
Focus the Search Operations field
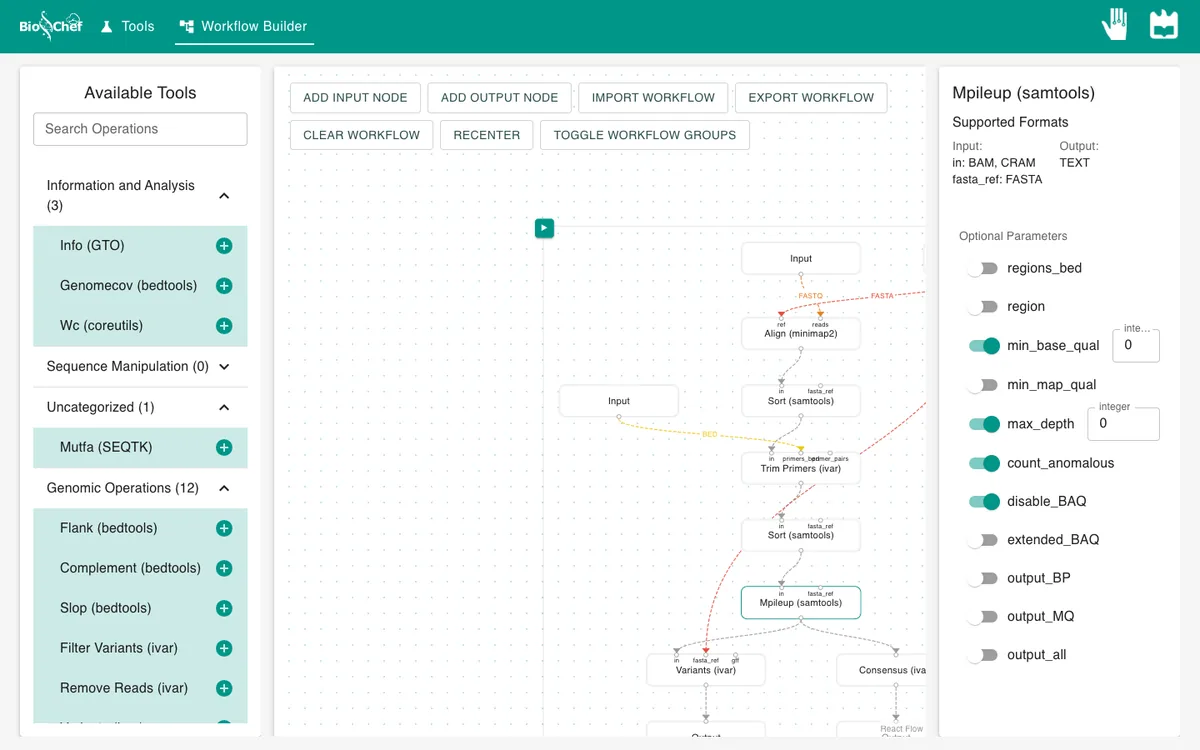(140, 129)
